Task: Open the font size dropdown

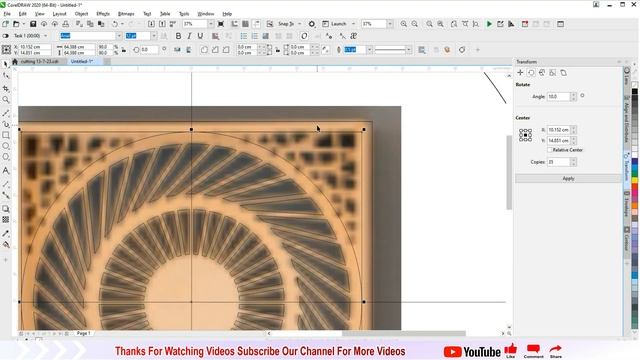Action: coord(154,36)
